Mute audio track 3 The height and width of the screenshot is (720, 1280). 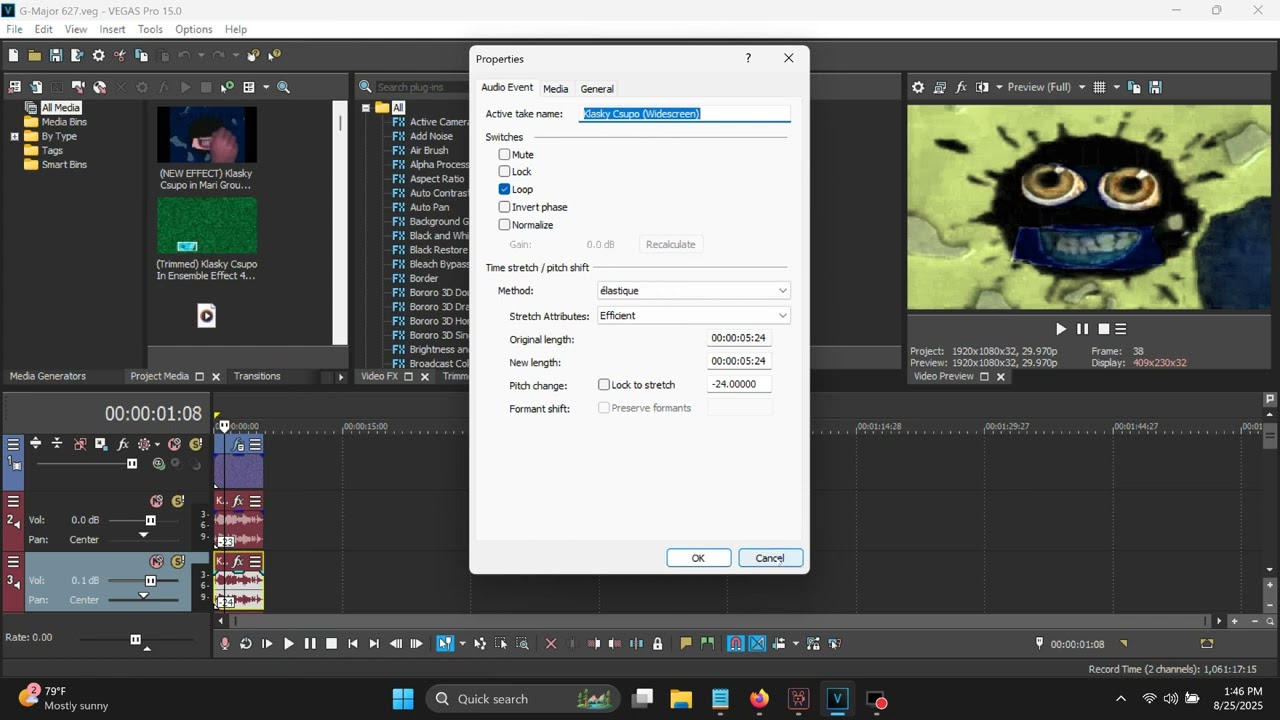pyautogui.click(x=157, y=562)
